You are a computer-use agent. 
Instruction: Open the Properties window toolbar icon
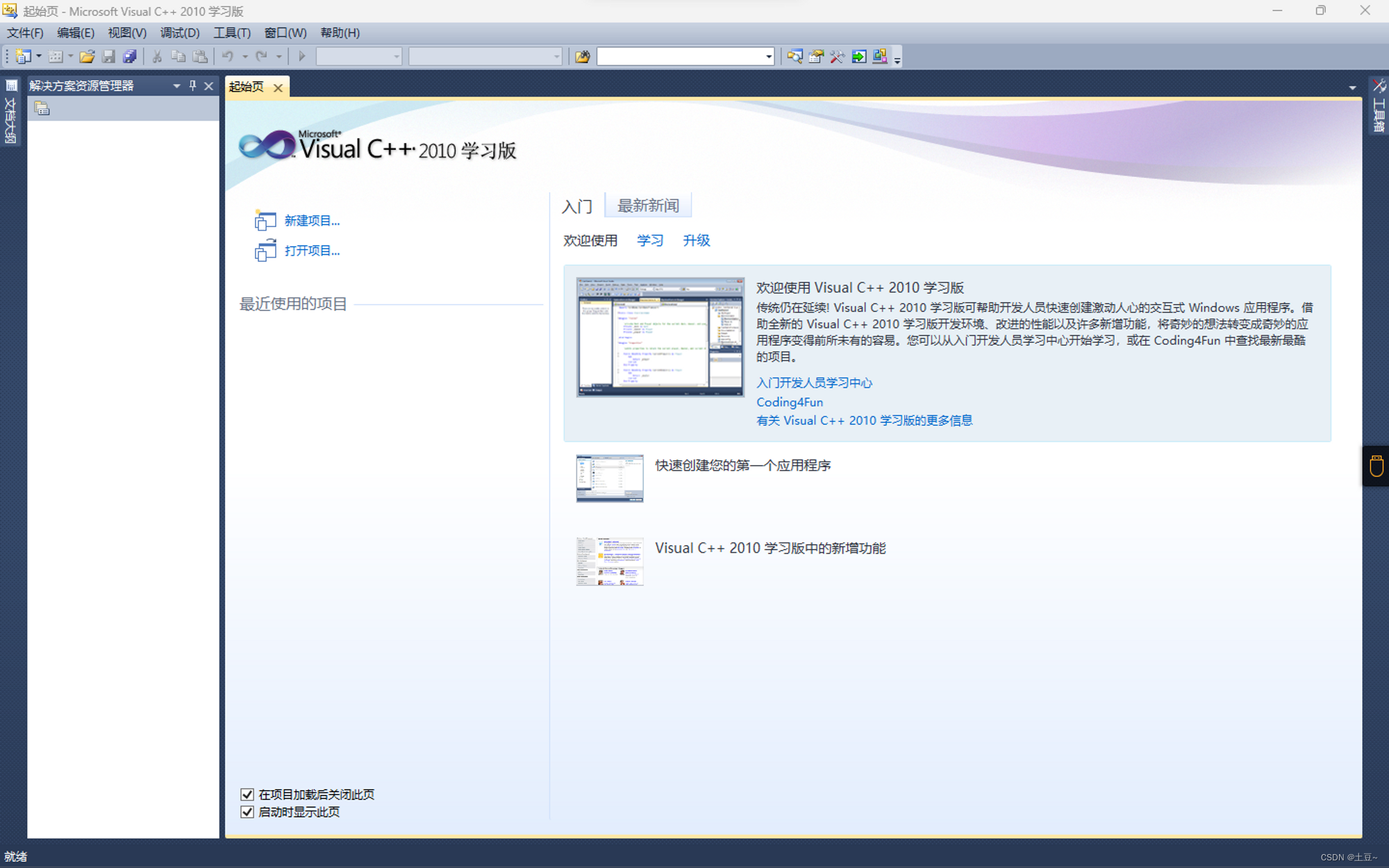[816, 56]
